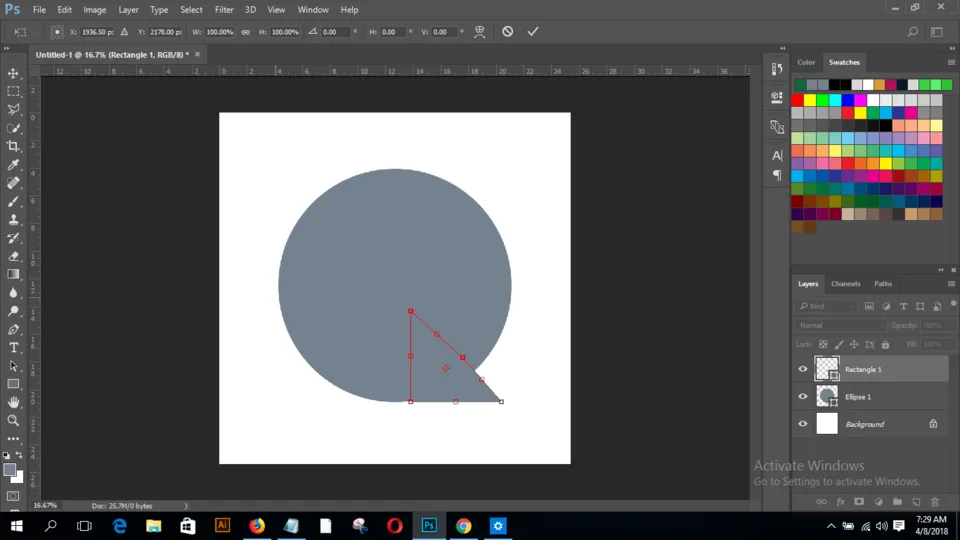Open Chrome from the taskbar

(463, 526)
